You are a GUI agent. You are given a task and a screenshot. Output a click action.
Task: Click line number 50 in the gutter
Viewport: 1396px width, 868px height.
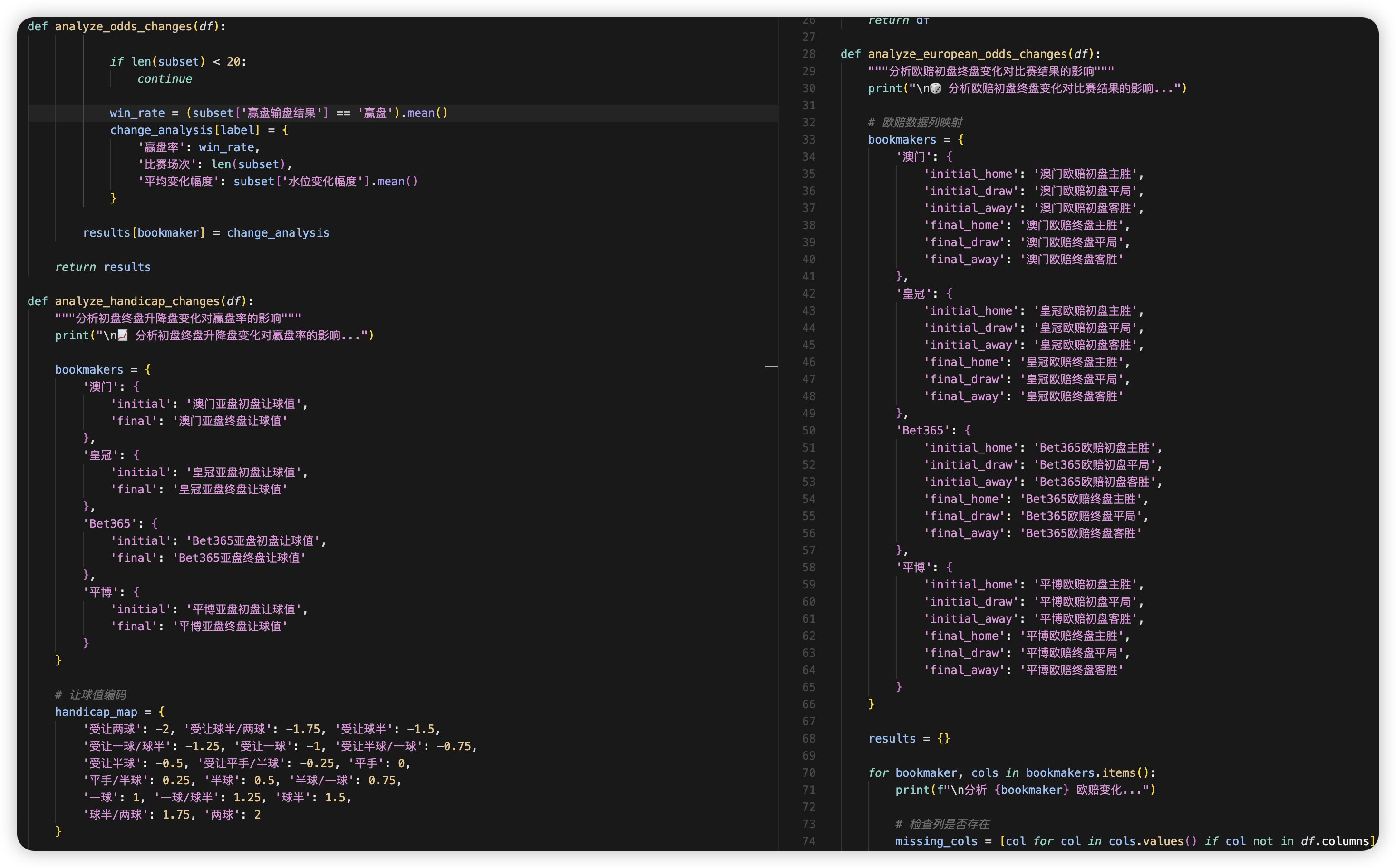tap(808, 431)
